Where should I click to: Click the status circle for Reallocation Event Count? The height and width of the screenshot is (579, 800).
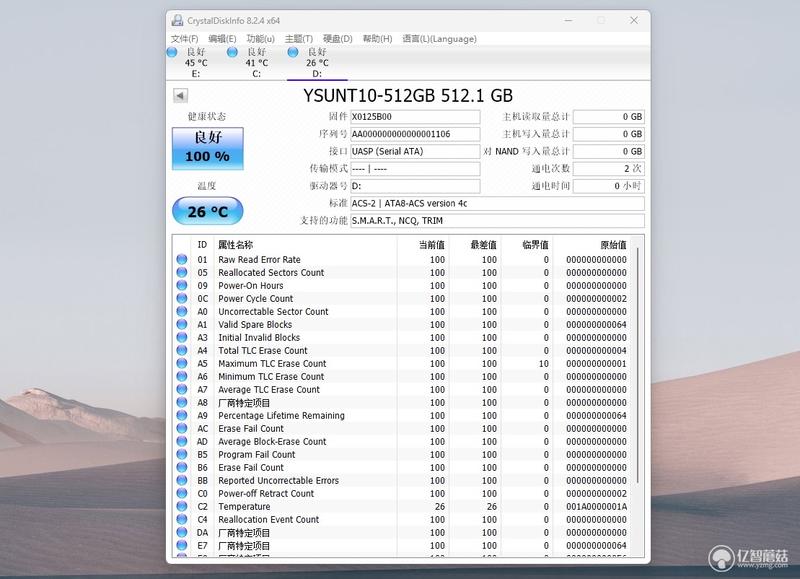(x=182, y=519)
